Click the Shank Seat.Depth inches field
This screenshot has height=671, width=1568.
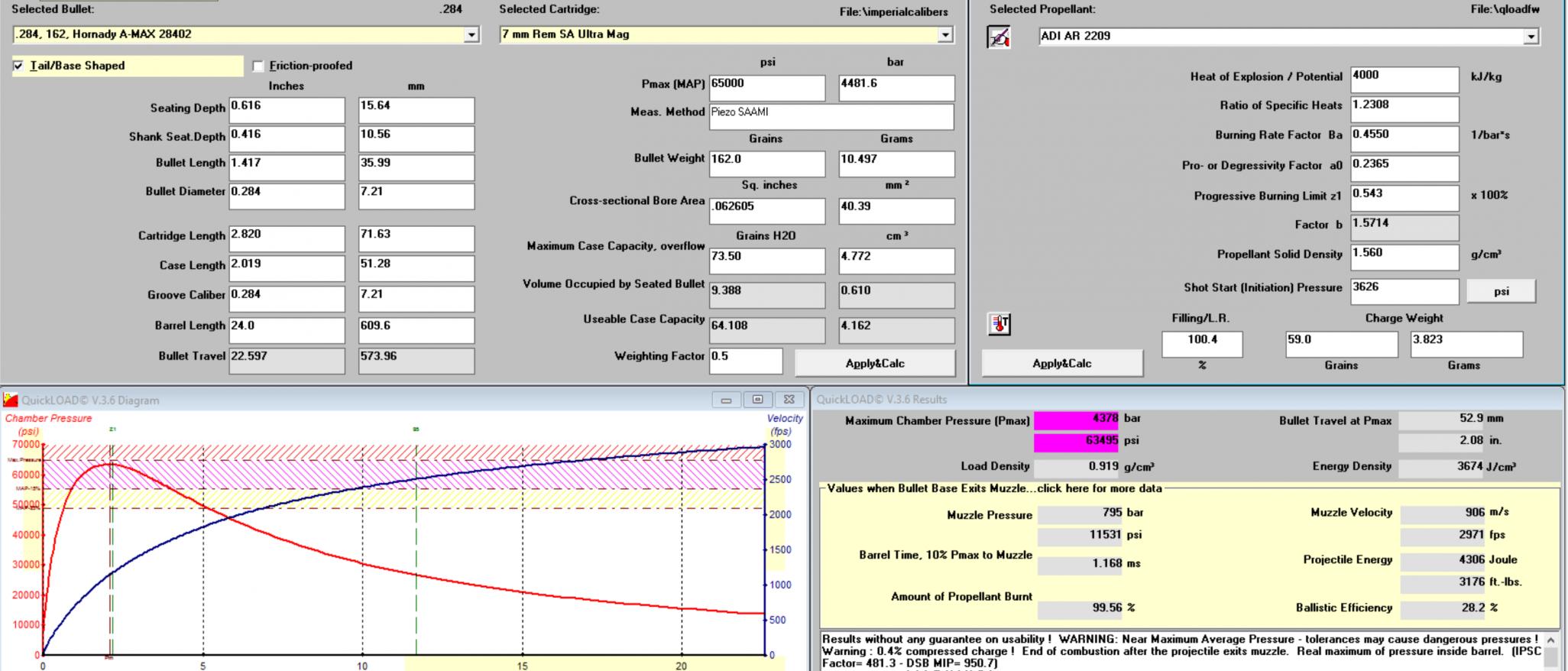287,138
